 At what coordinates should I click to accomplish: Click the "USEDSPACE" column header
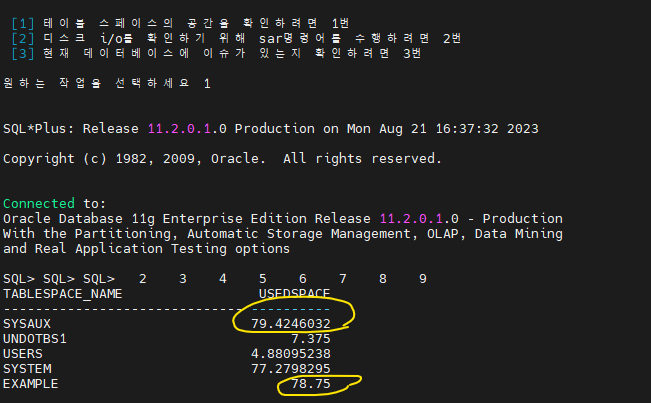[x=294, y=294]
